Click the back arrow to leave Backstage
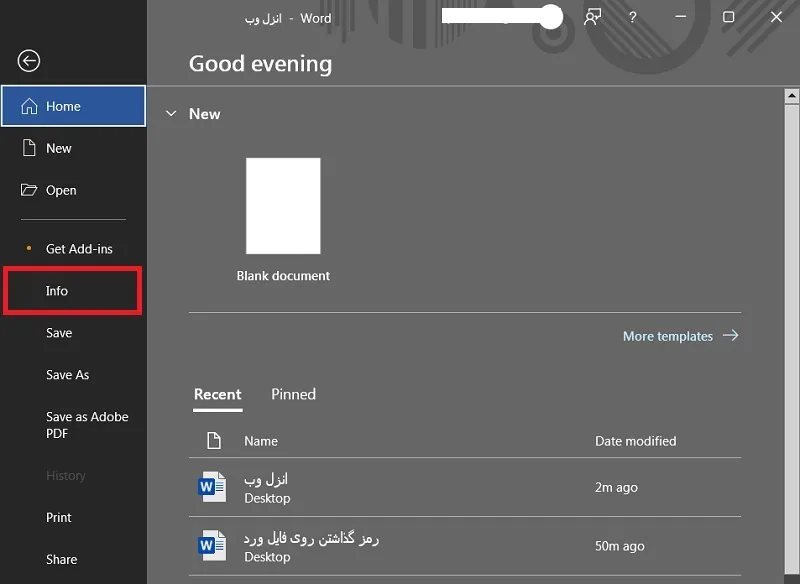 [x=29, y=61]
